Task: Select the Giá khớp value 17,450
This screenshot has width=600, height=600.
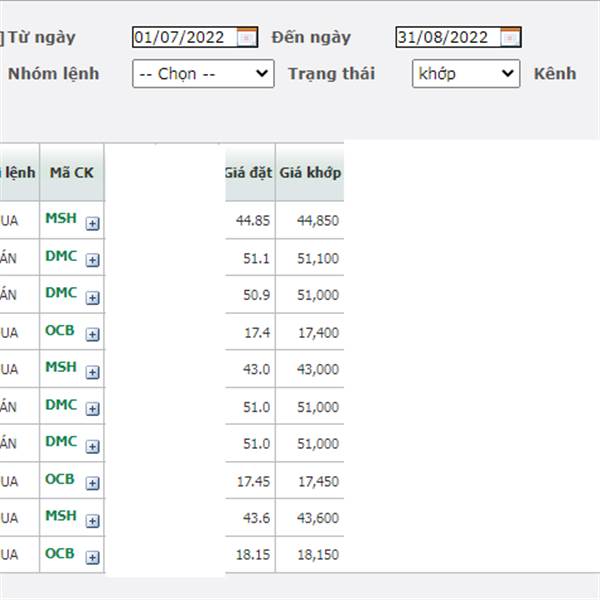Action: tap(318, 481)
